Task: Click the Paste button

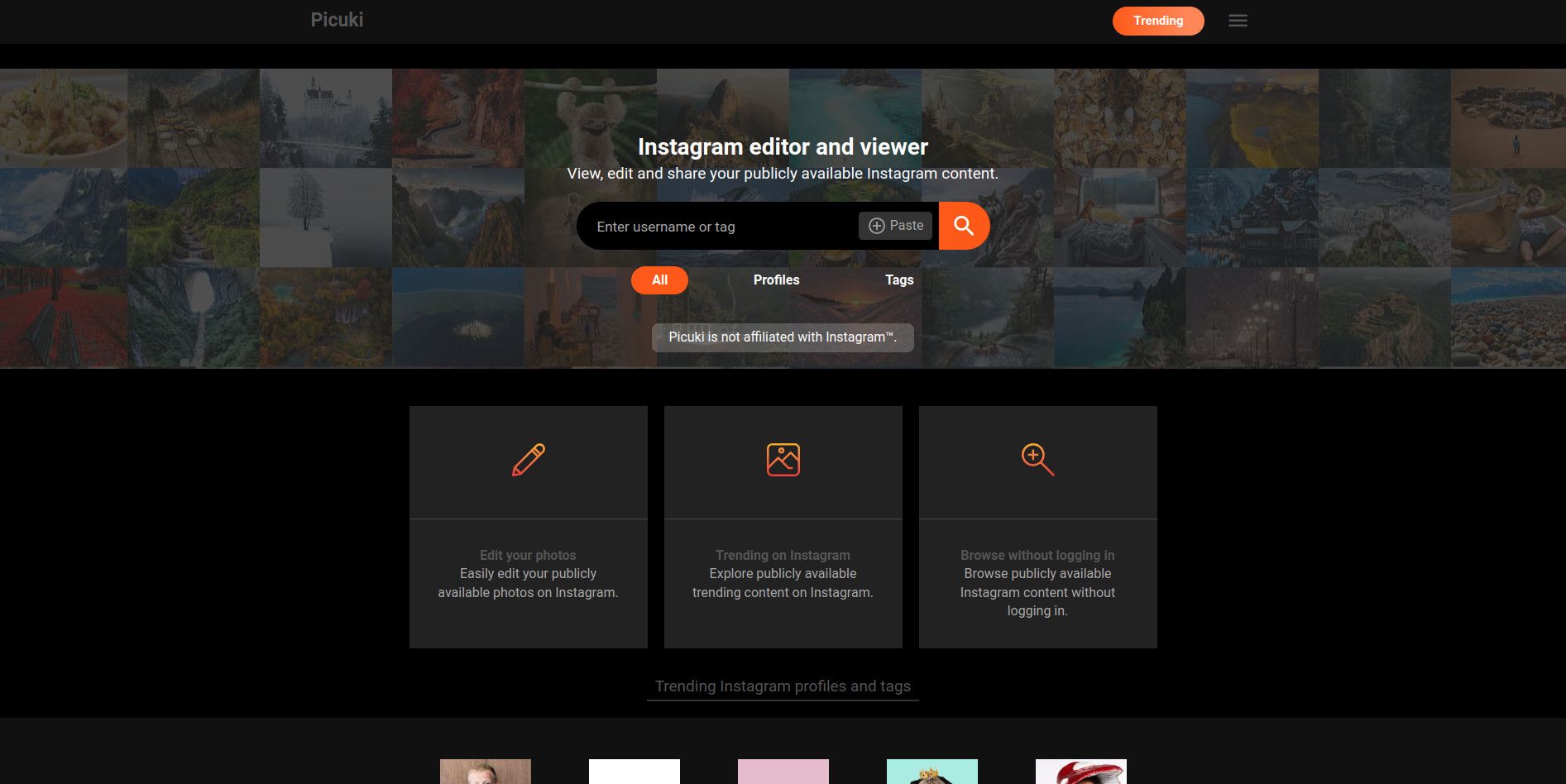Action: pyautogui.click(x=896, y=226)
